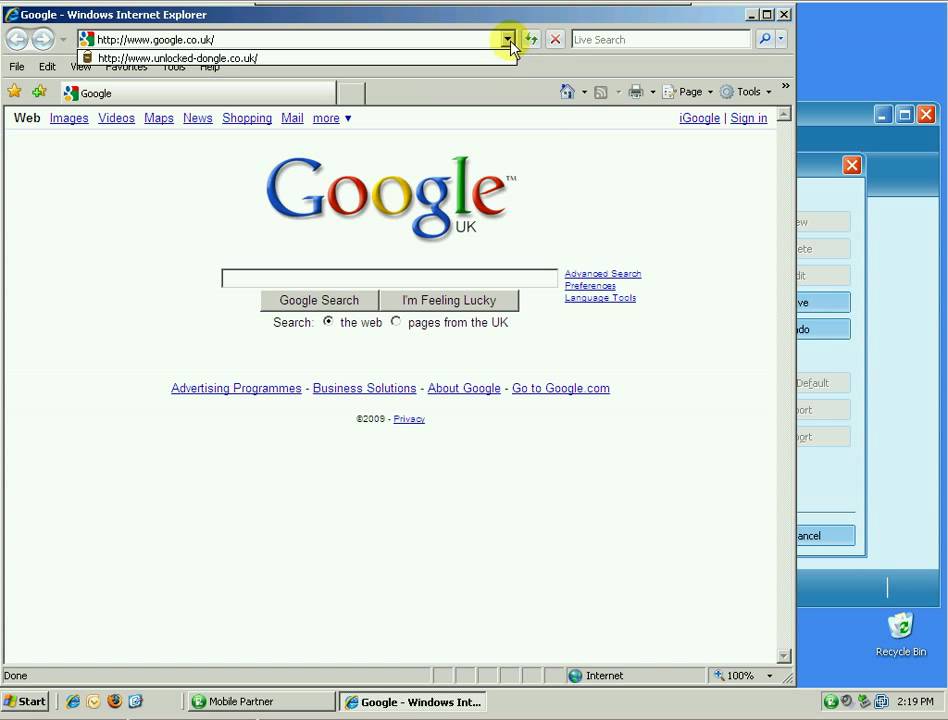Open the Favorites Center star icon

[x=15, y=91]
